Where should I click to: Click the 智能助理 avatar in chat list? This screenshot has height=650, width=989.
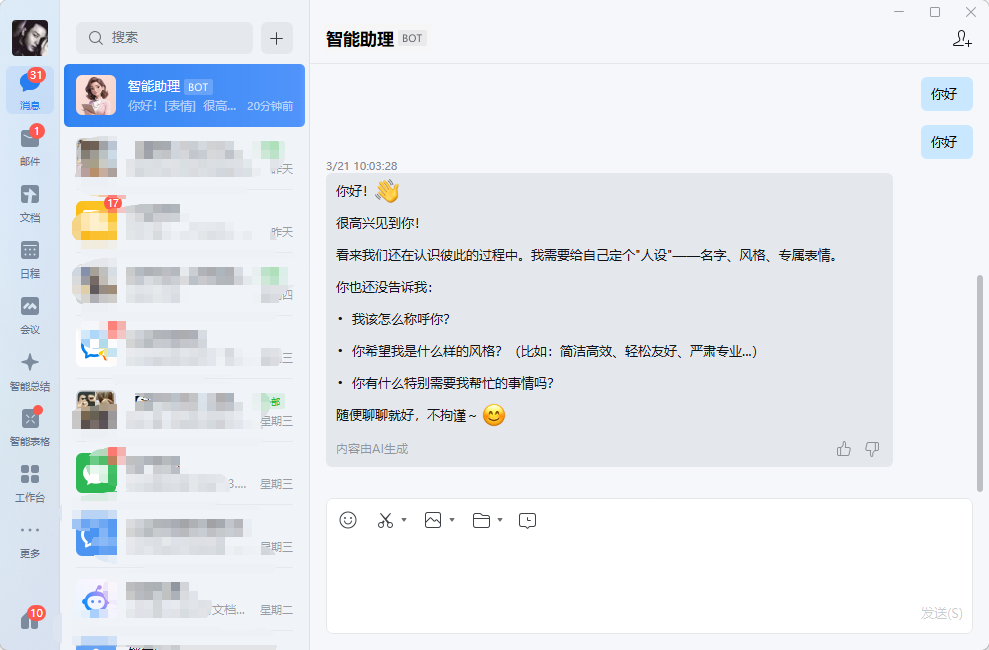click(x=96, y=95)
